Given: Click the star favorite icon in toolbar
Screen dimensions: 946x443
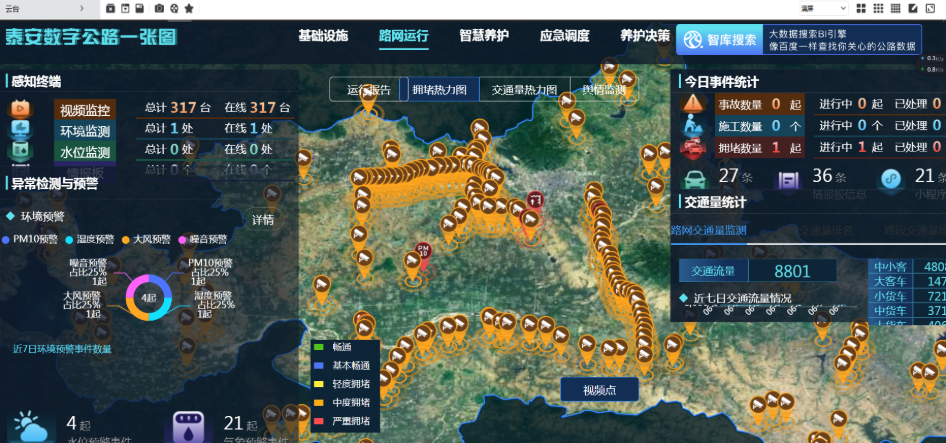Looking at the screenshot, I should [x=189, y=8].
